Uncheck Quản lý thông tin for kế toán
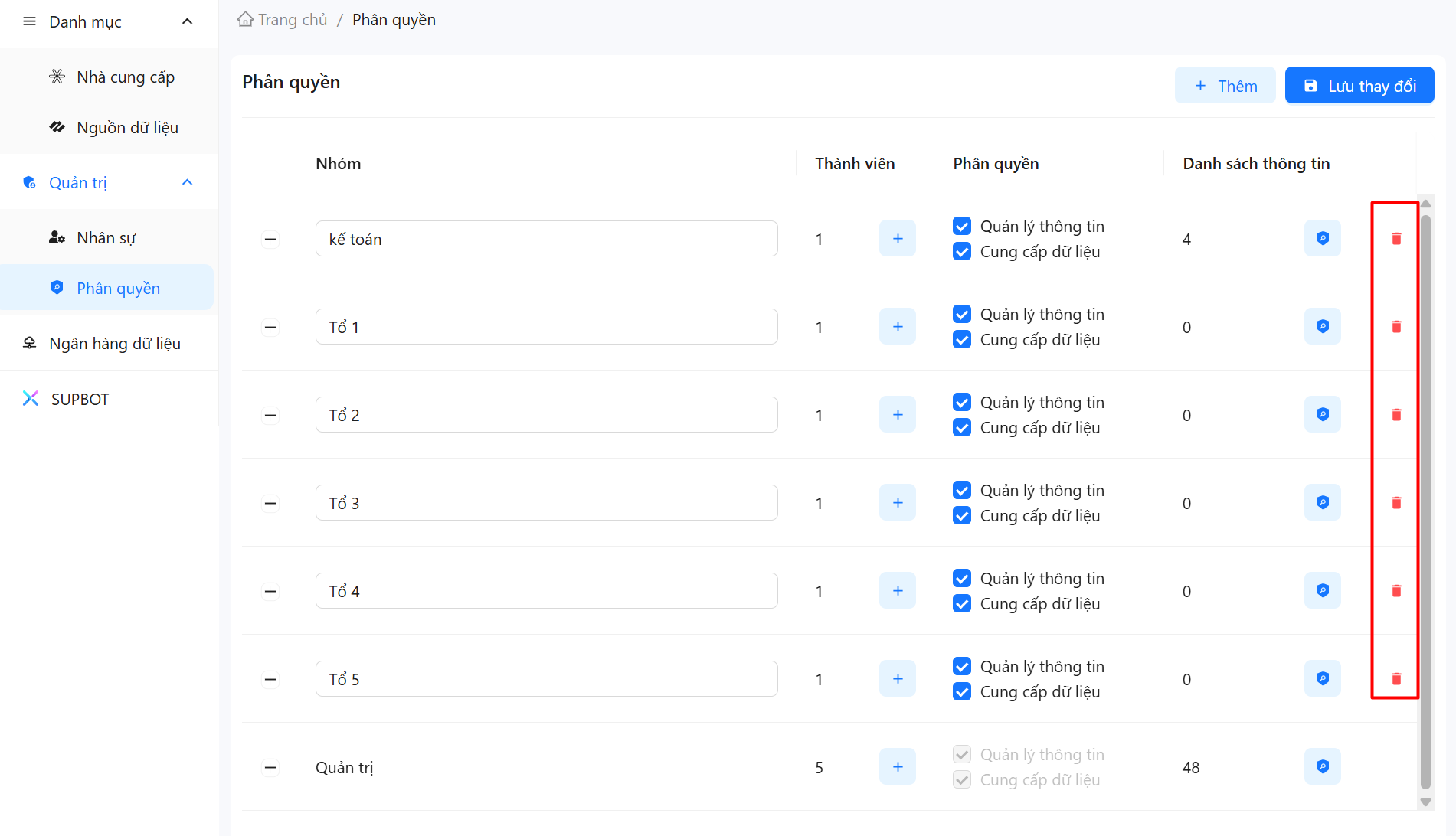 click(x=962, y=227)
